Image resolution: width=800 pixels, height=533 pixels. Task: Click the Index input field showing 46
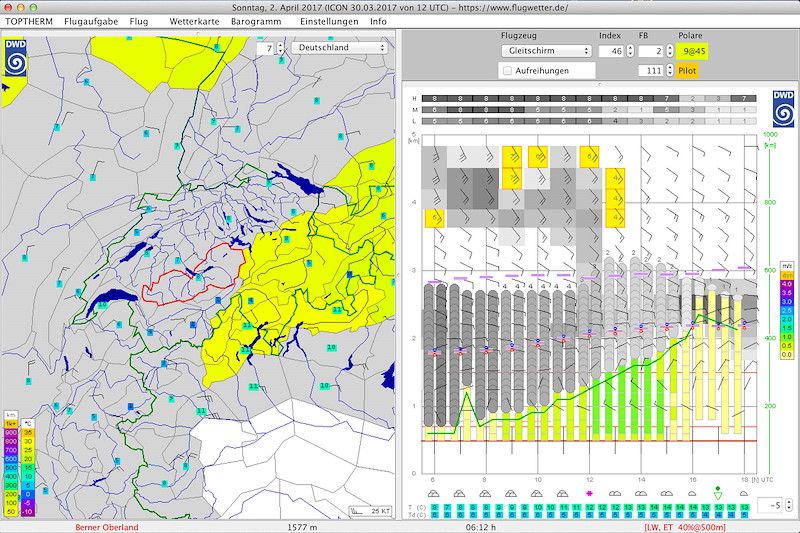611,51
